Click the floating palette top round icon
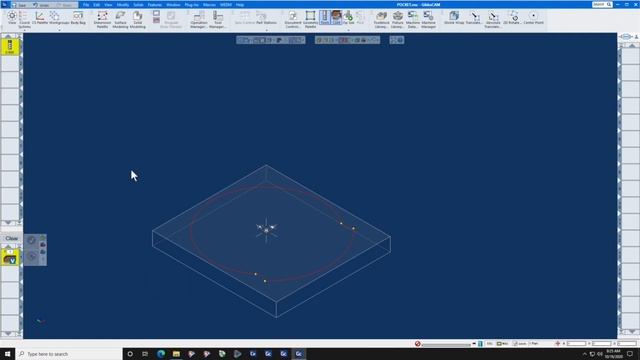640x360 pixels. click(31, 240)
